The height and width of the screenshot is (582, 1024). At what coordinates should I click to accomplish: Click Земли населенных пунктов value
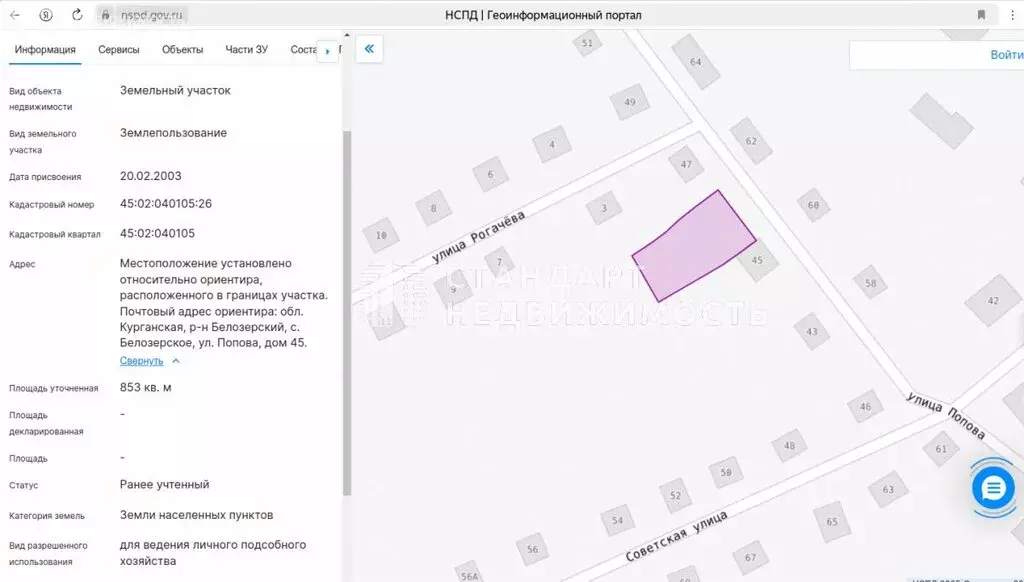(x=197, y=515)
